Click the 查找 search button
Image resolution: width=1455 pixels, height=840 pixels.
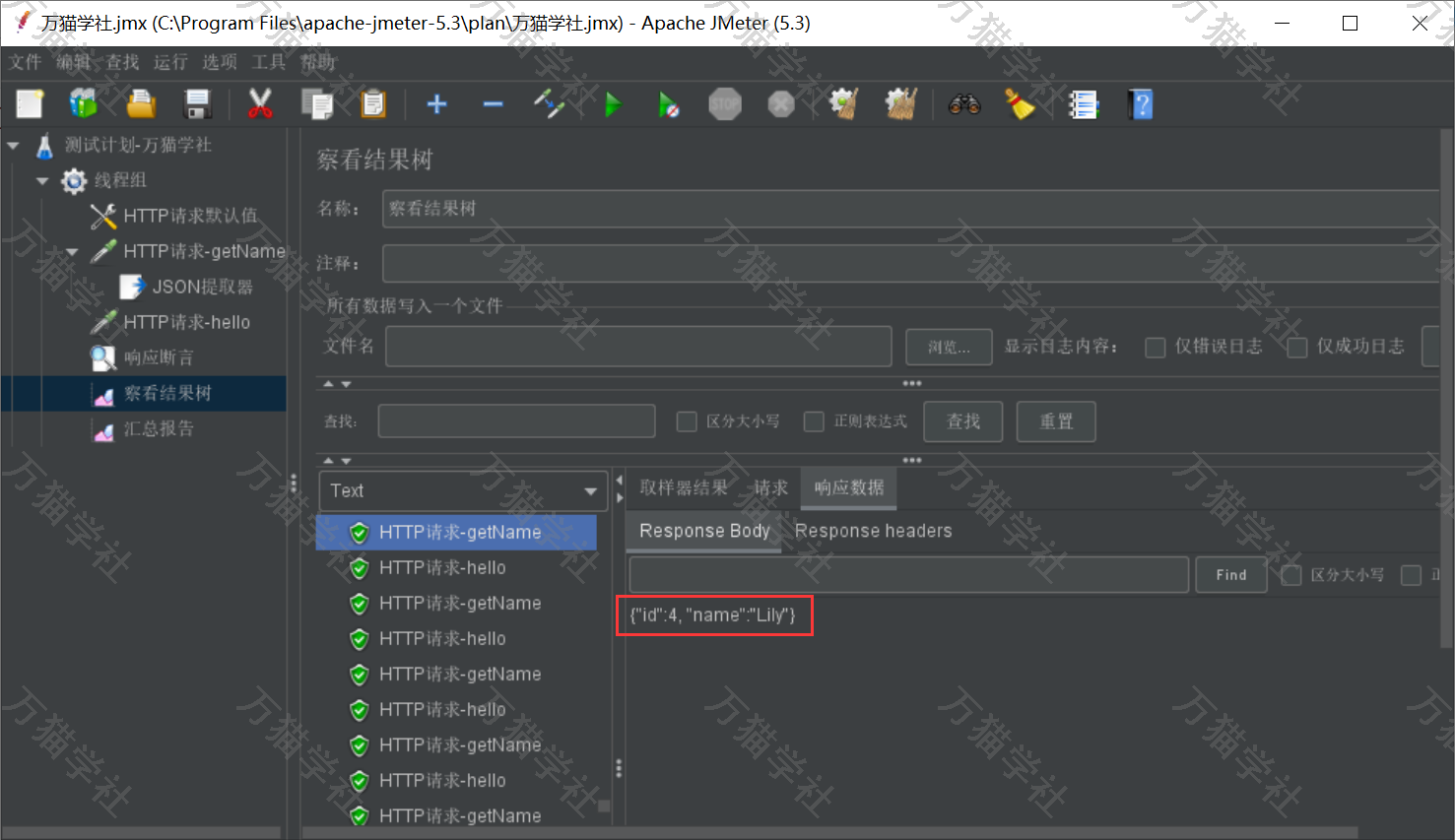click(963, 421)
